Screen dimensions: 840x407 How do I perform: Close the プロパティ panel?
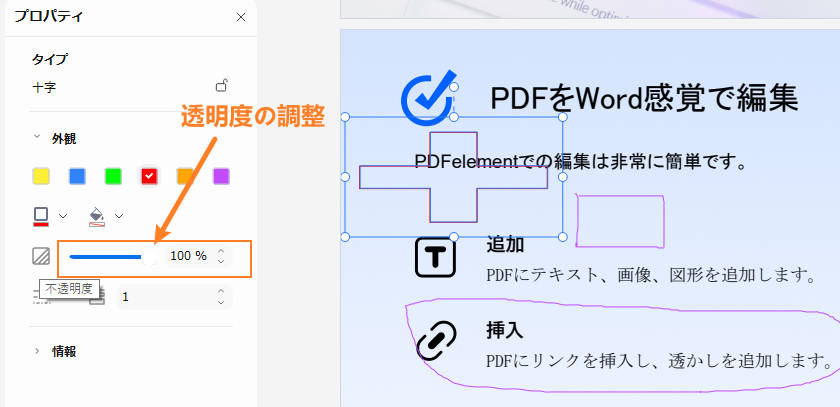[x=240, y=17]
